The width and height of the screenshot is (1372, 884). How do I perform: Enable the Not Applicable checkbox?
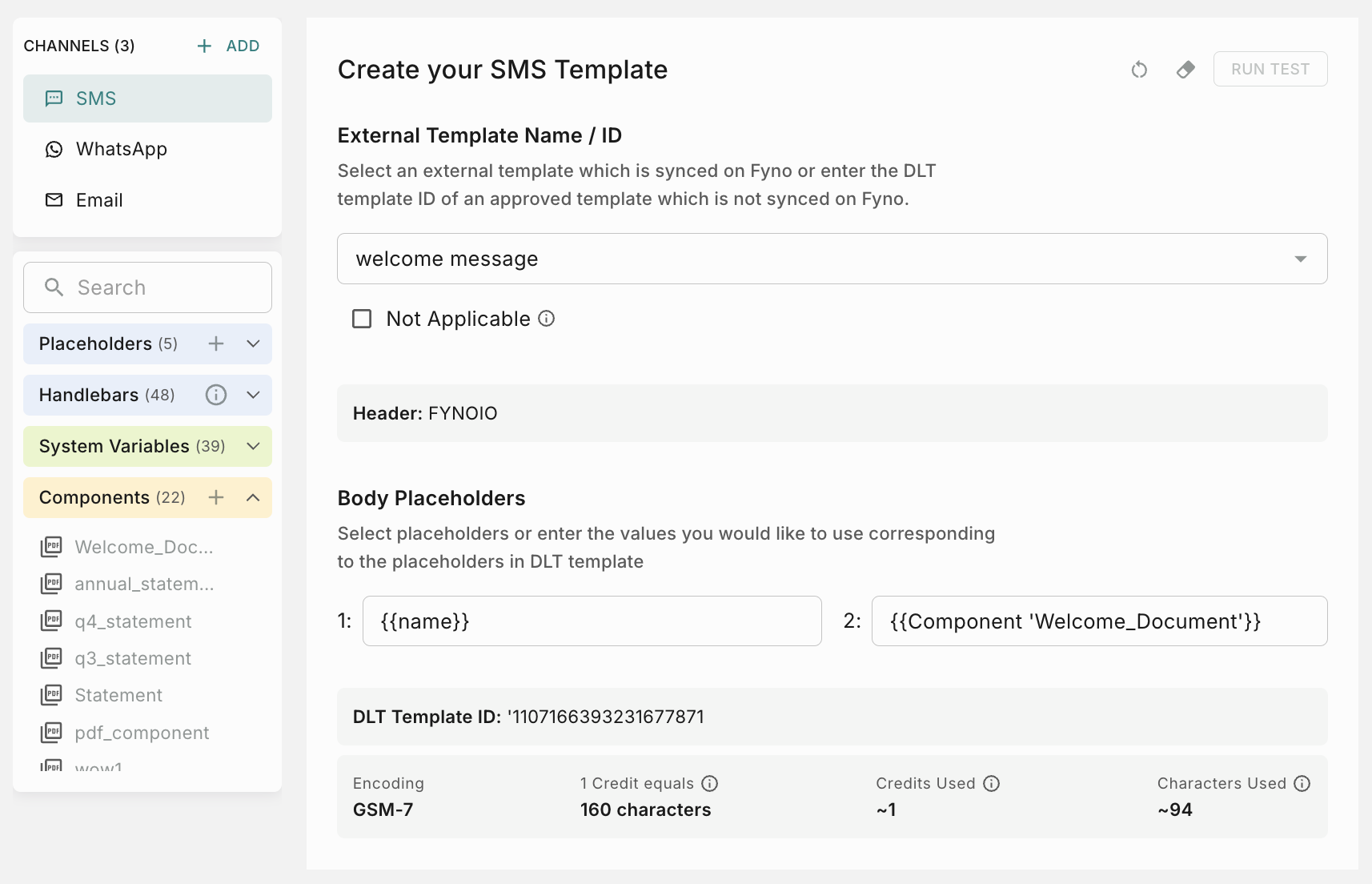(362, 319)
